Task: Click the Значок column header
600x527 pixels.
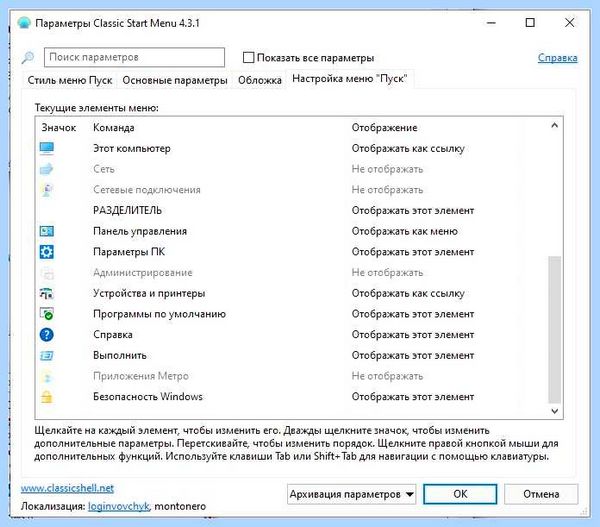Action: [59, 127]
